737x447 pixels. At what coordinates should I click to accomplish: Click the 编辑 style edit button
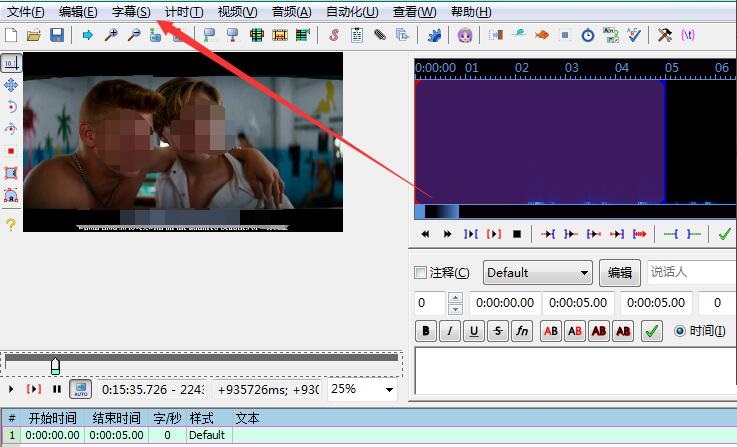pyautogui.click(x=620, y=273)
